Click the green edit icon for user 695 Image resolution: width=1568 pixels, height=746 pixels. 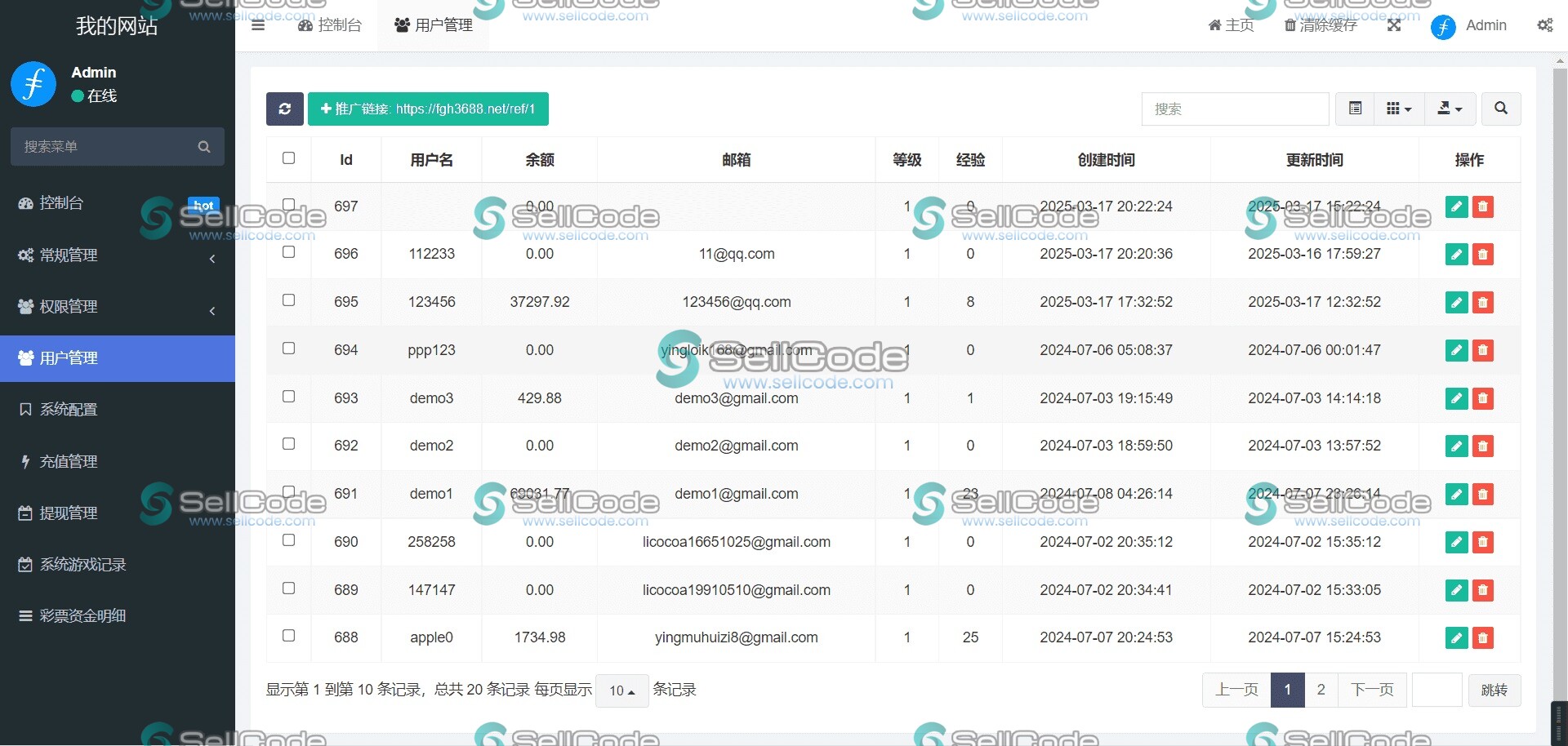tap(1456, 303)
